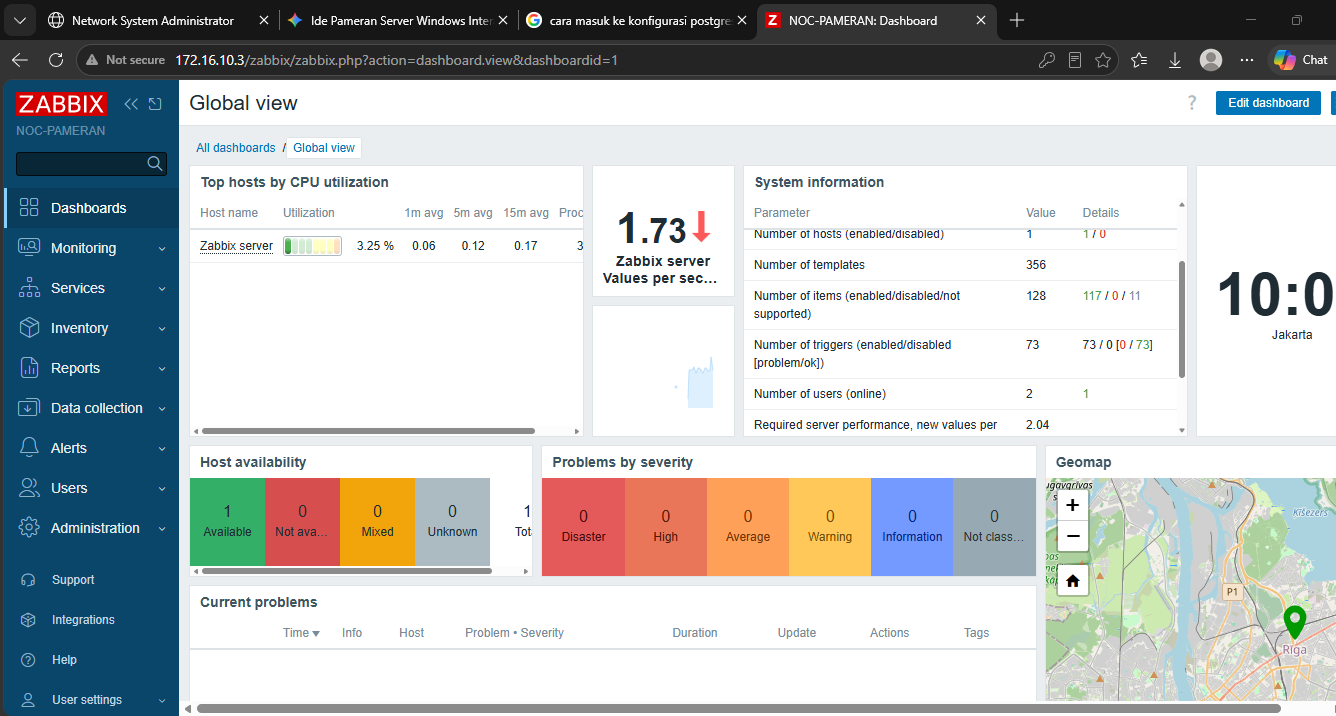The width and height of the screenshot is (1336, 716).
Task: Focus the sidebar search field
Action: 91,164
